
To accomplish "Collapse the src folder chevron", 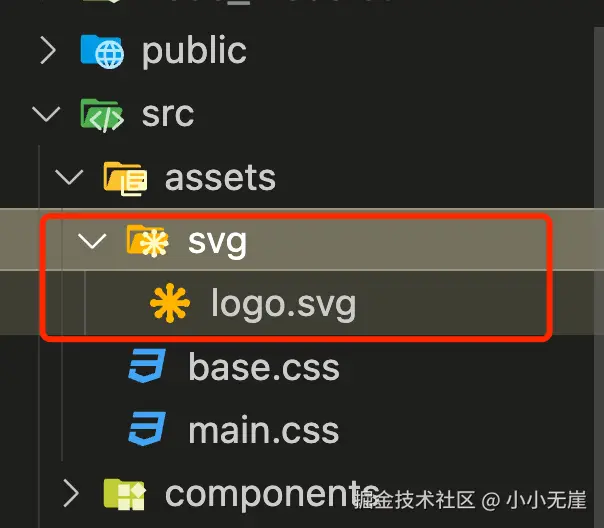I will coord(47,115).
